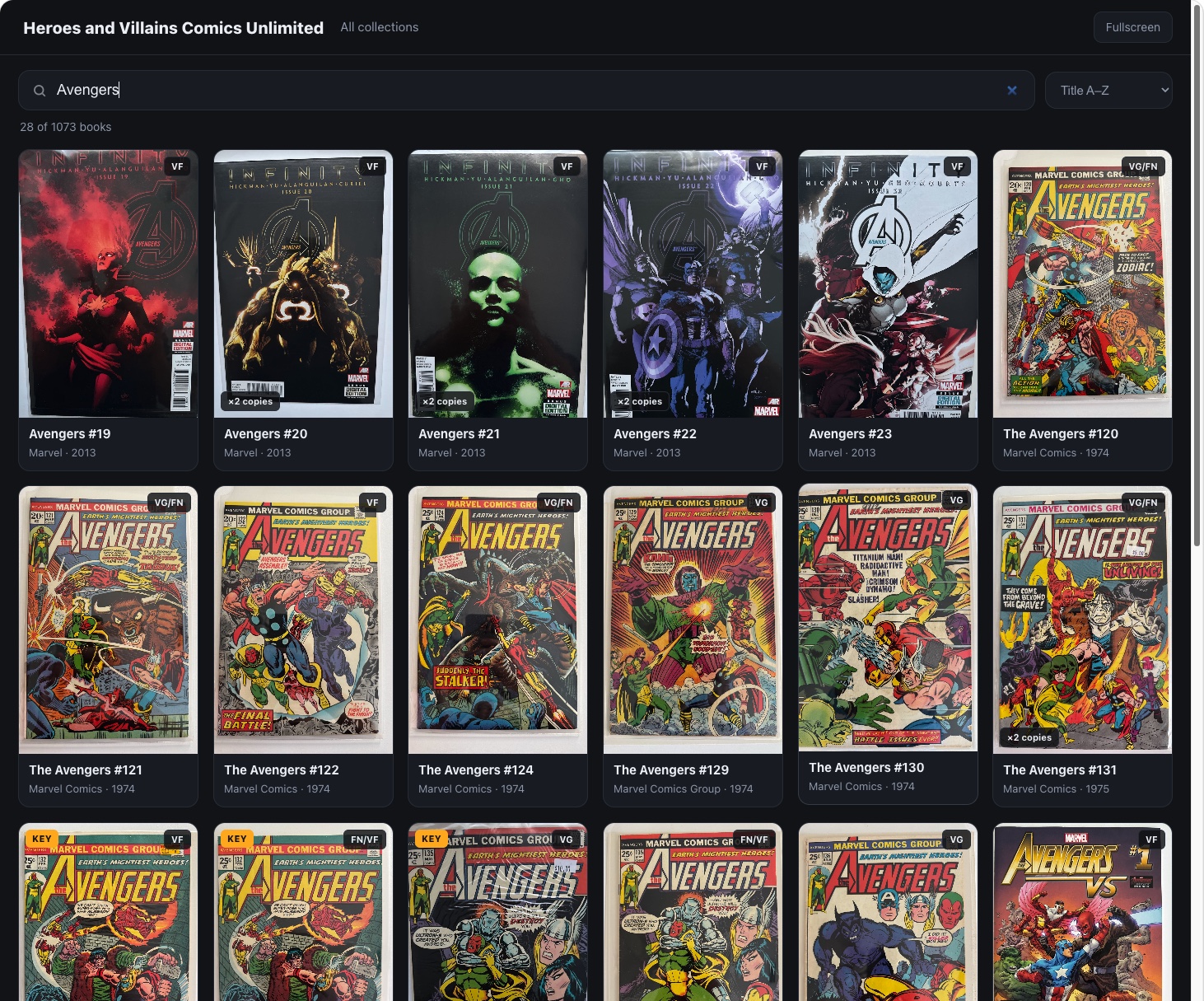The width and height of the screenshot is (1204, 1001).
Task: Click The Avengers #121 title text
Action: coord(86,770)
